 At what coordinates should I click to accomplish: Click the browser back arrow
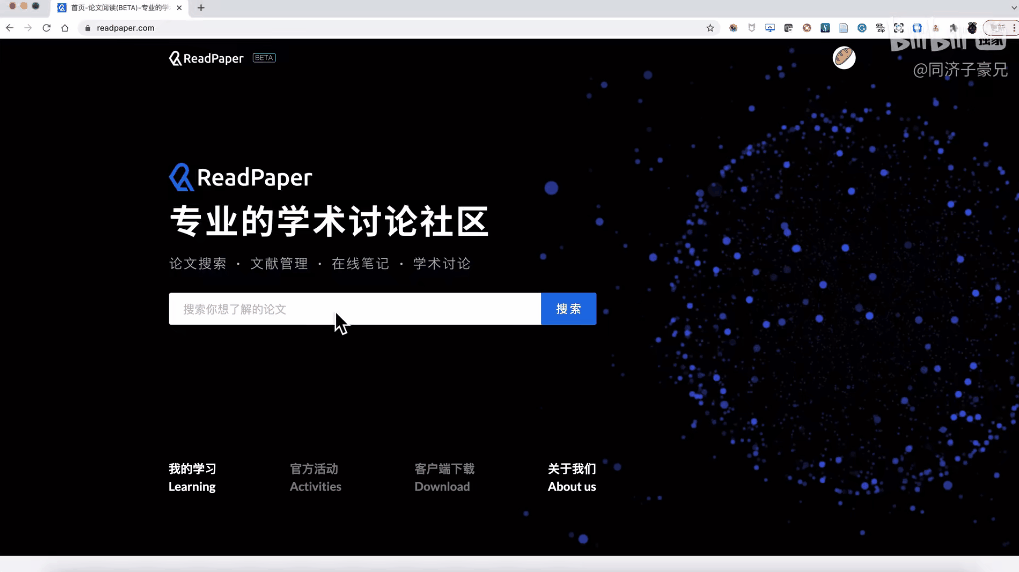[10, 28]
